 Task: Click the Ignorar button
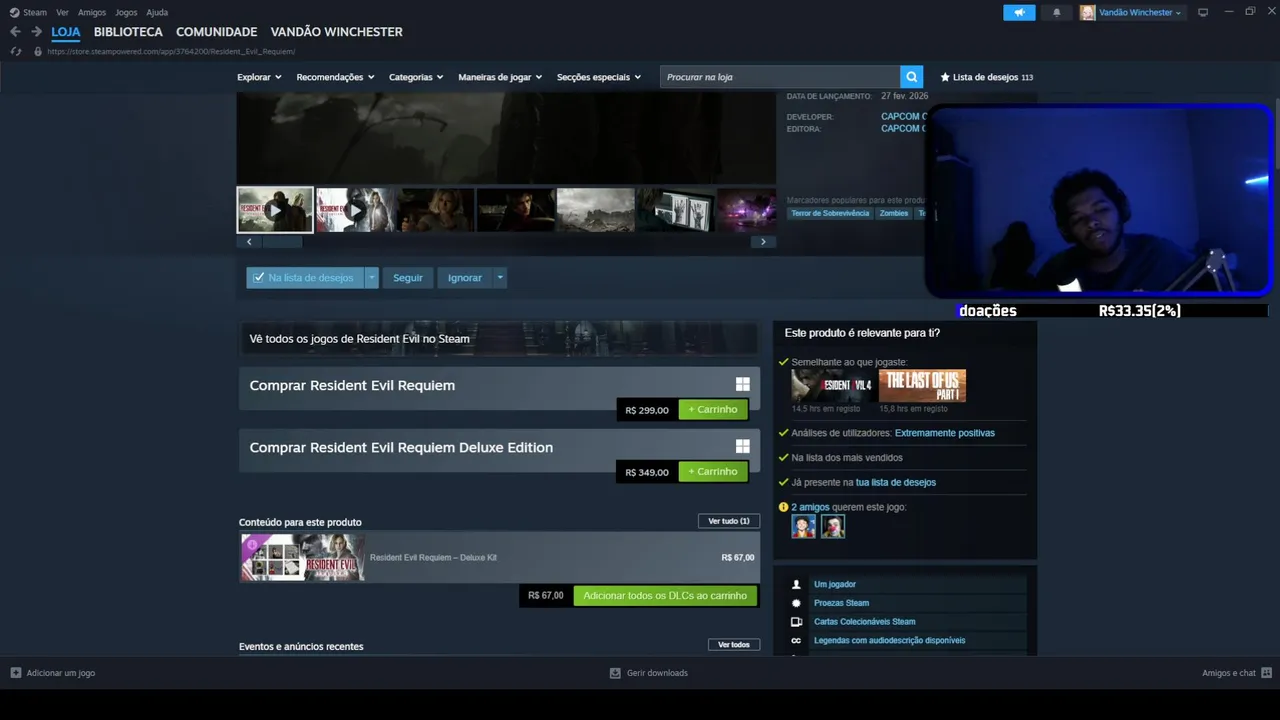pyautogui.click(x=465, y=277)
